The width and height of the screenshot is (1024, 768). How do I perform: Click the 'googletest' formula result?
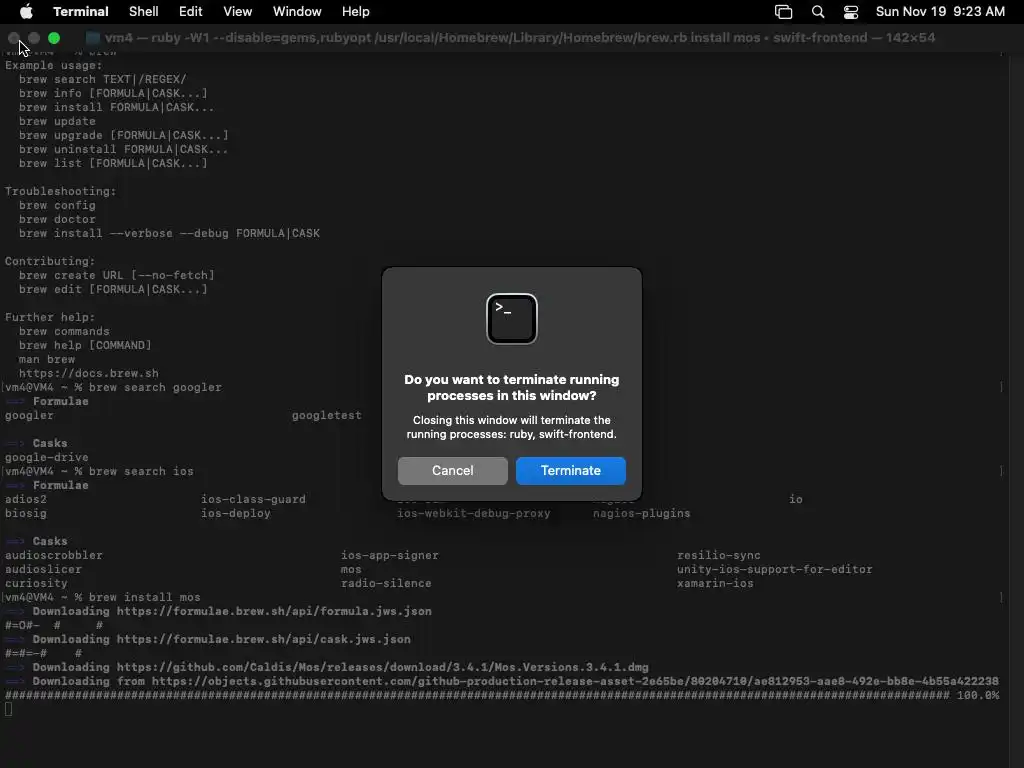(x=327, y=415)
